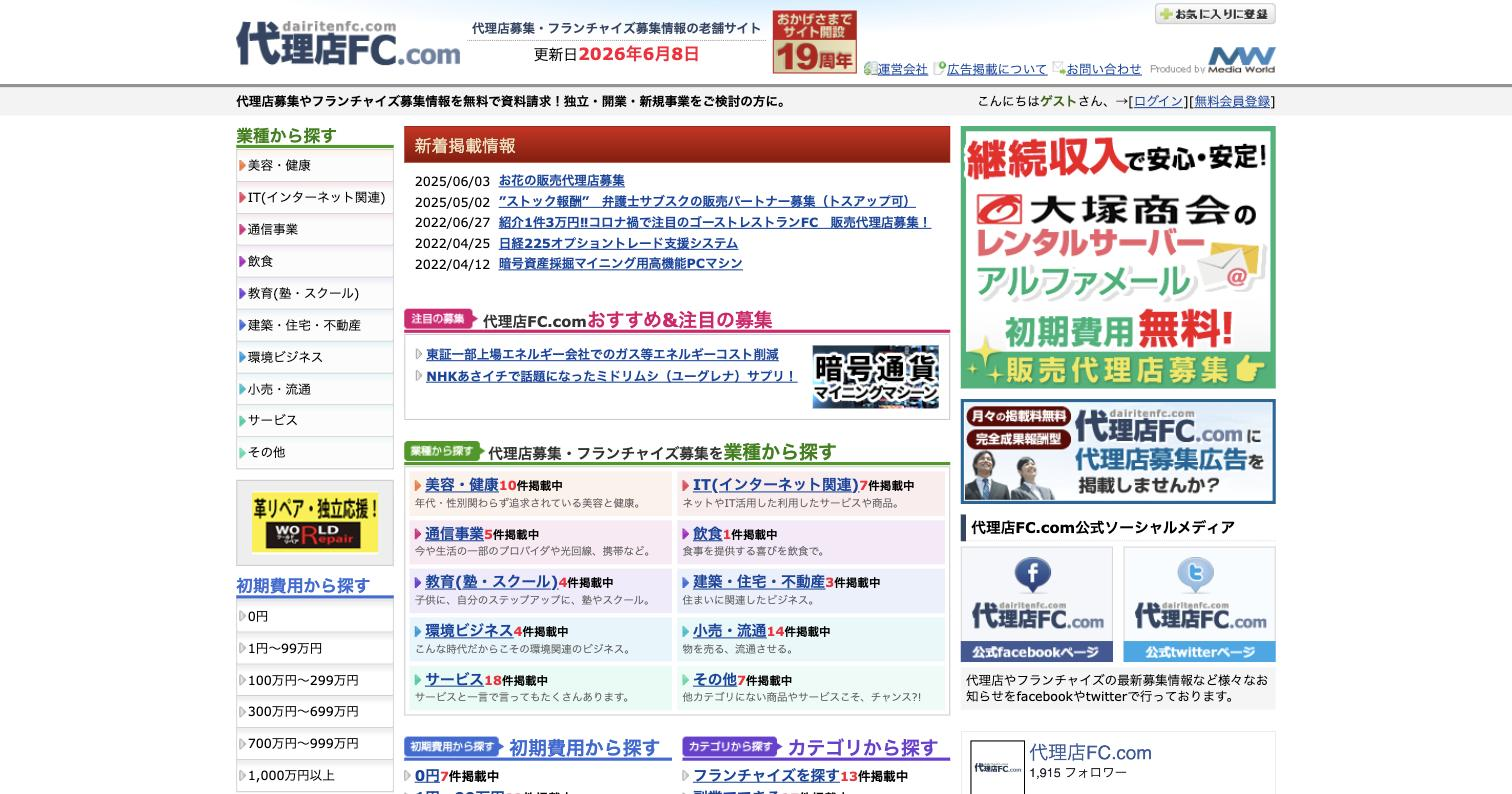Open the 代理店FC.com site logo

pos(348,43)
